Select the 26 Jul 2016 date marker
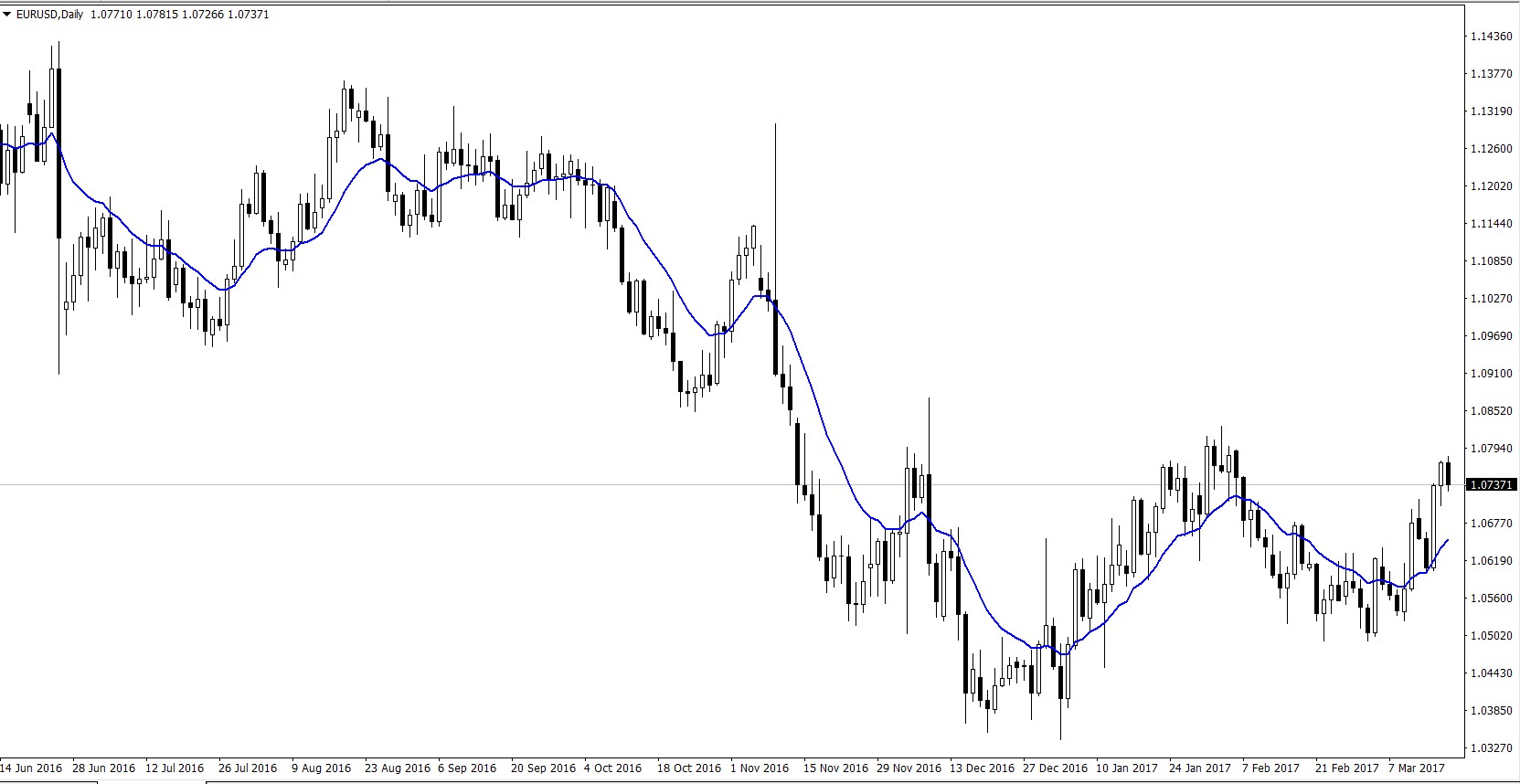1520x784 pixels. pos(248,768)
